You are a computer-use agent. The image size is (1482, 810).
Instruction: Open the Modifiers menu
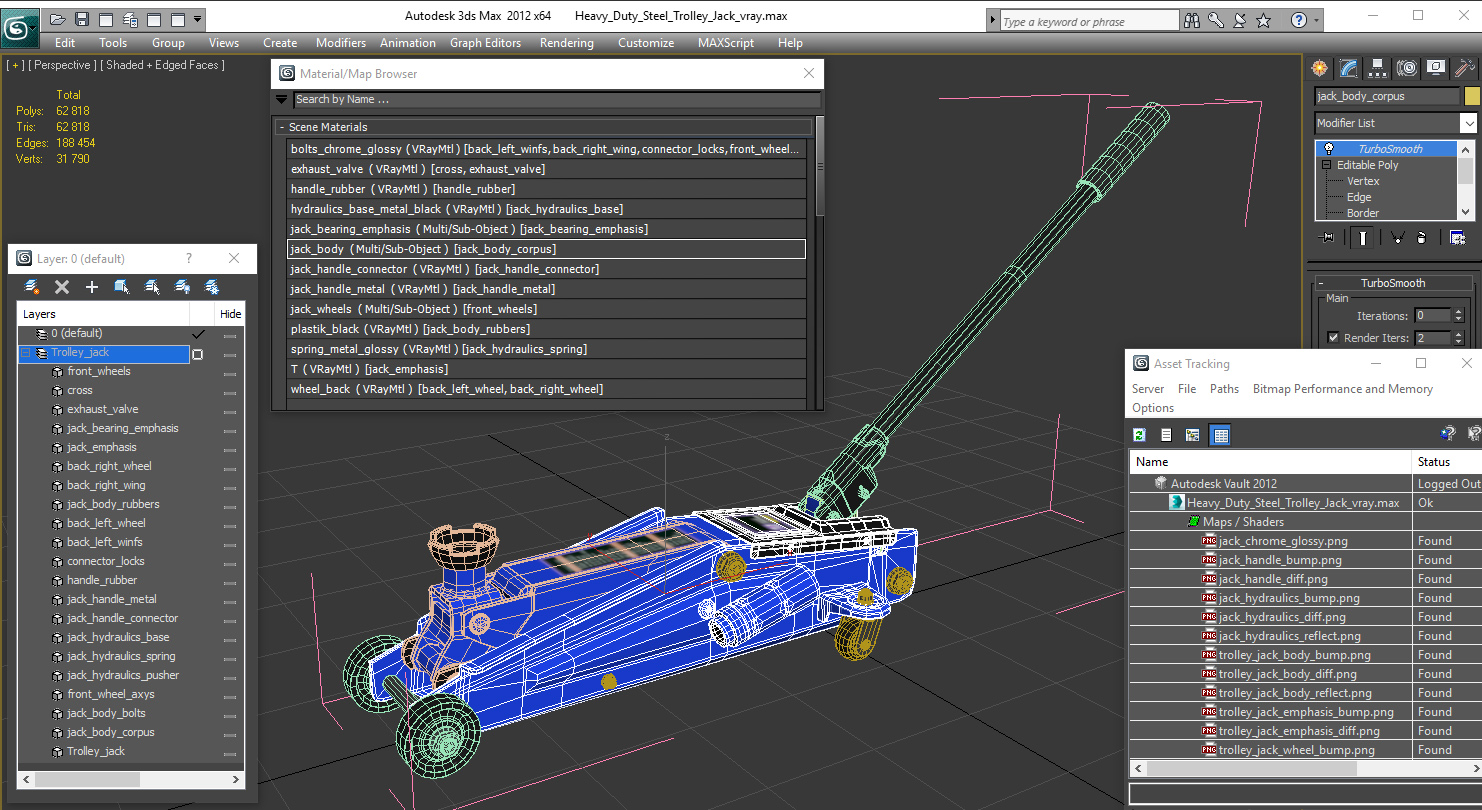341,43
